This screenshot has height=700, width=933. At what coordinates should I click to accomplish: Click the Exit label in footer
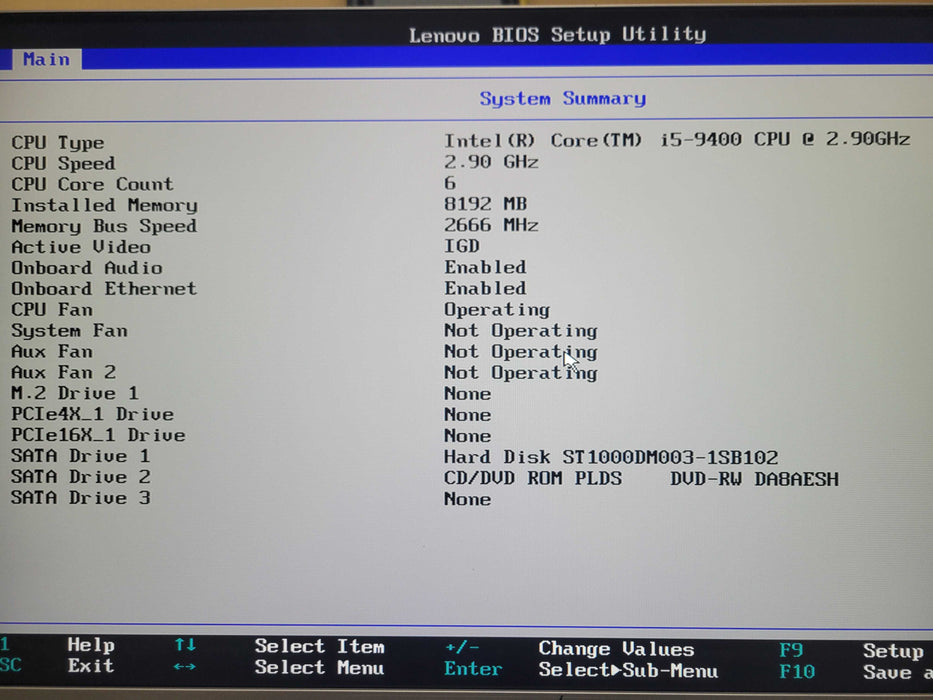91,666
